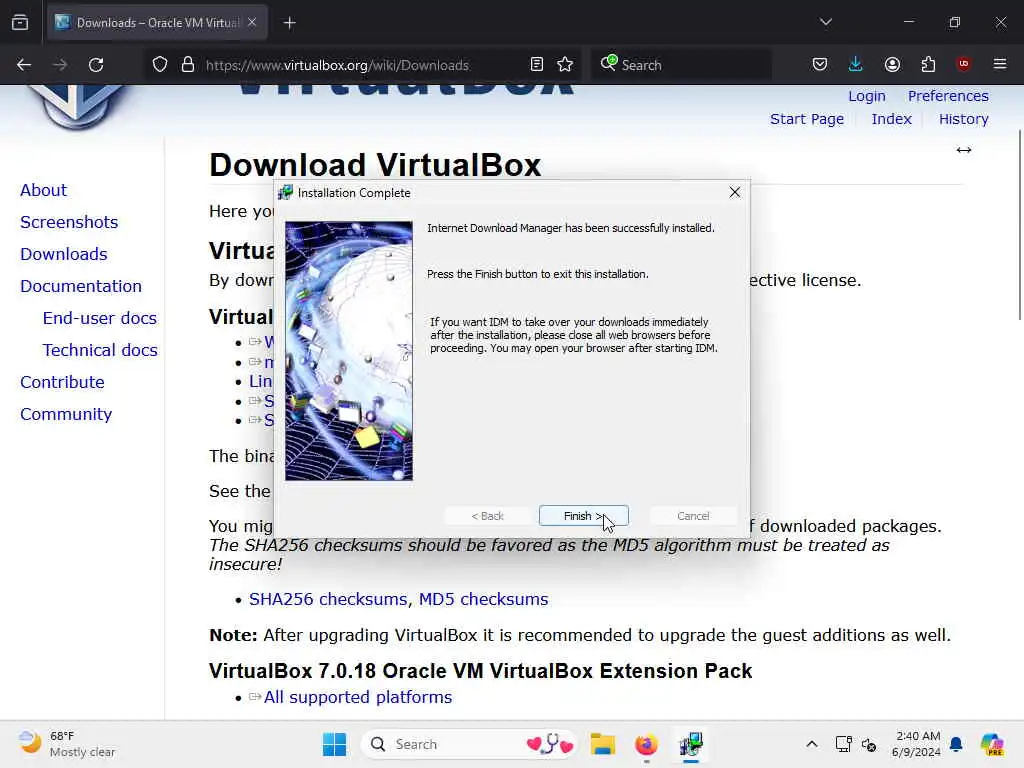The width and height of the screenshot is (1024, 768).
Task: Click the installer globe artwork image
Action: 349,351
